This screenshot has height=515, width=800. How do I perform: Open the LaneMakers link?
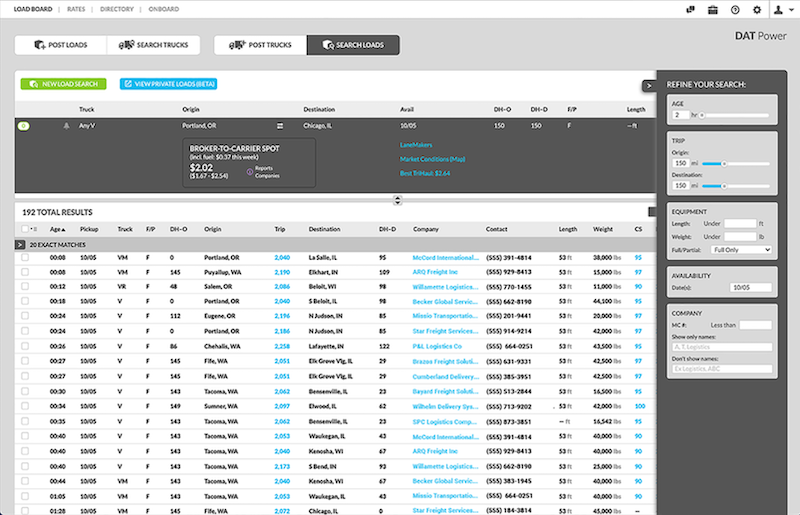coord(416,145)
